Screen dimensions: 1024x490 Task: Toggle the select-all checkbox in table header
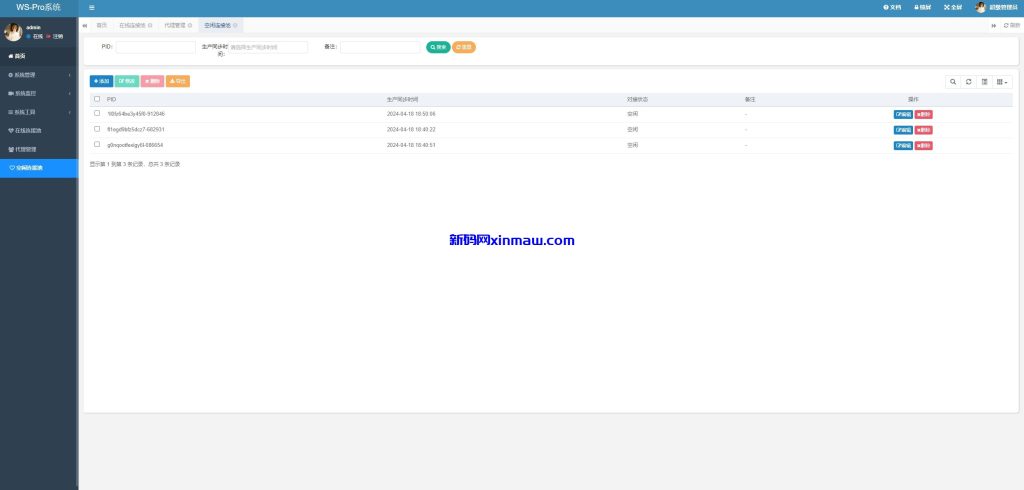coord(97,99)
